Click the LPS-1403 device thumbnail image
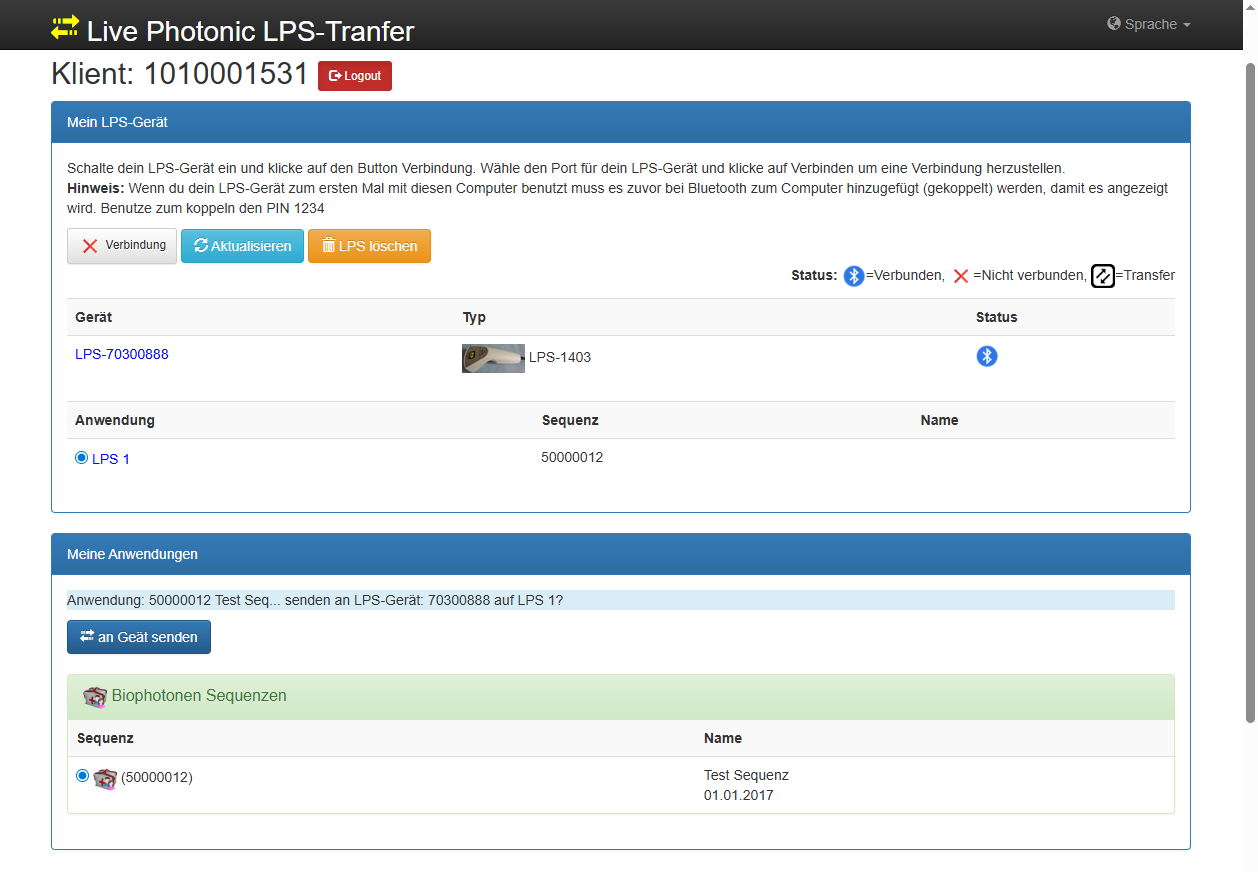 click(x=493, y=358)
